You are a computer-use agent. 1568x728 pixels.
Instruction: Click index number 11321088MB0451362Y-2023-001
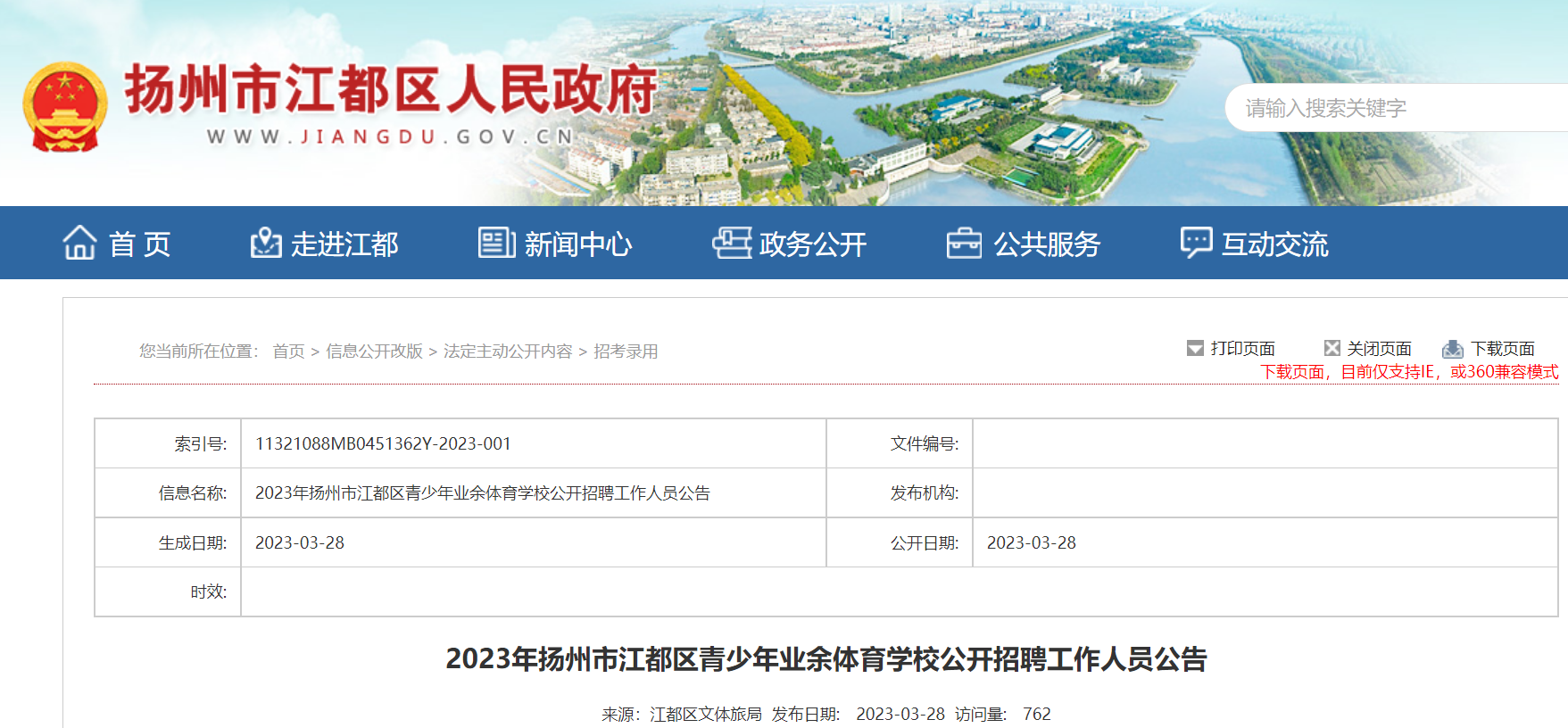[383, 443]
